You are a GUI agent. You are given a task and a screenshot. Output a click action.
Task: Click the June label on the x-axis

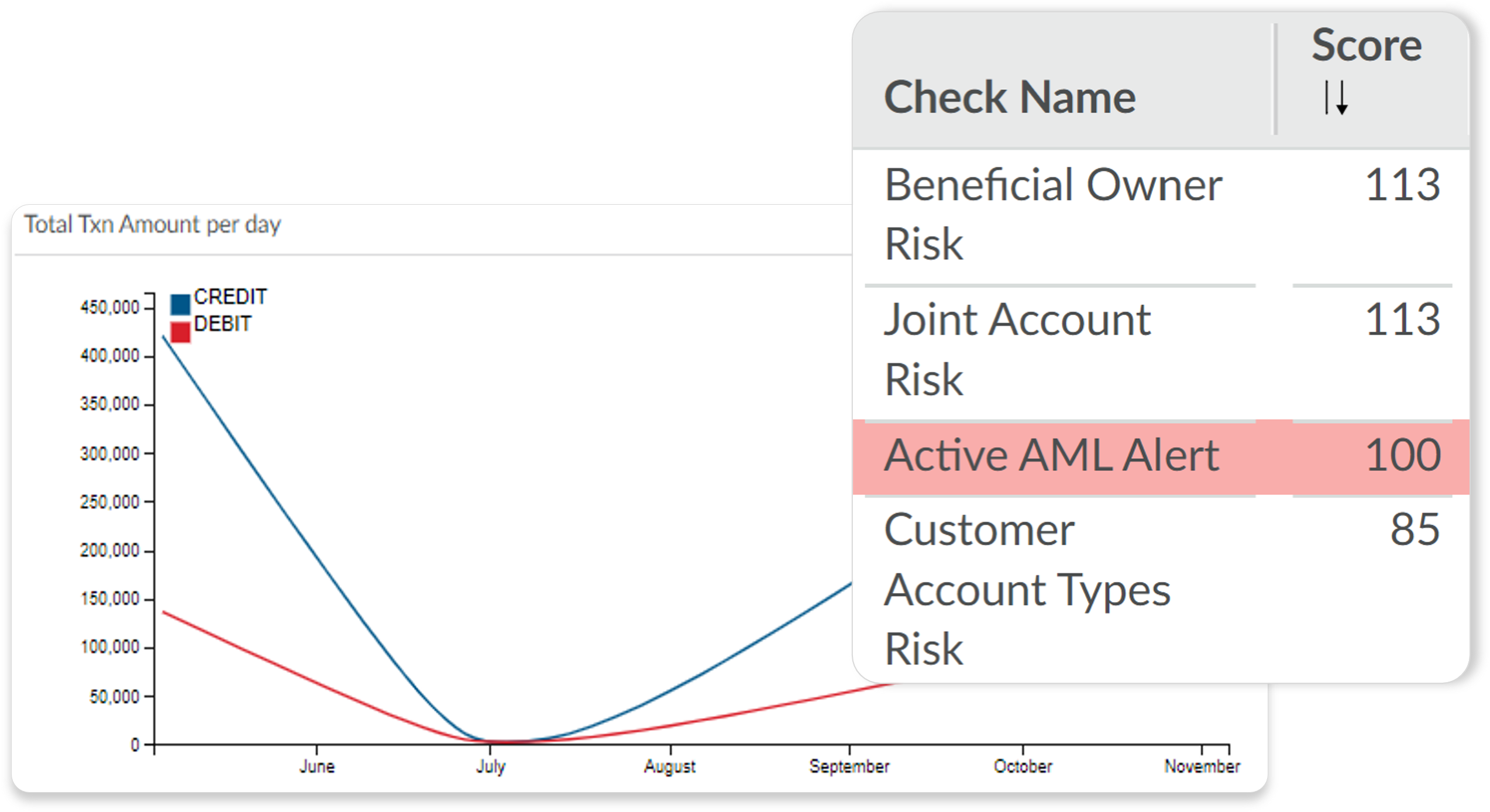click(317, 766)
